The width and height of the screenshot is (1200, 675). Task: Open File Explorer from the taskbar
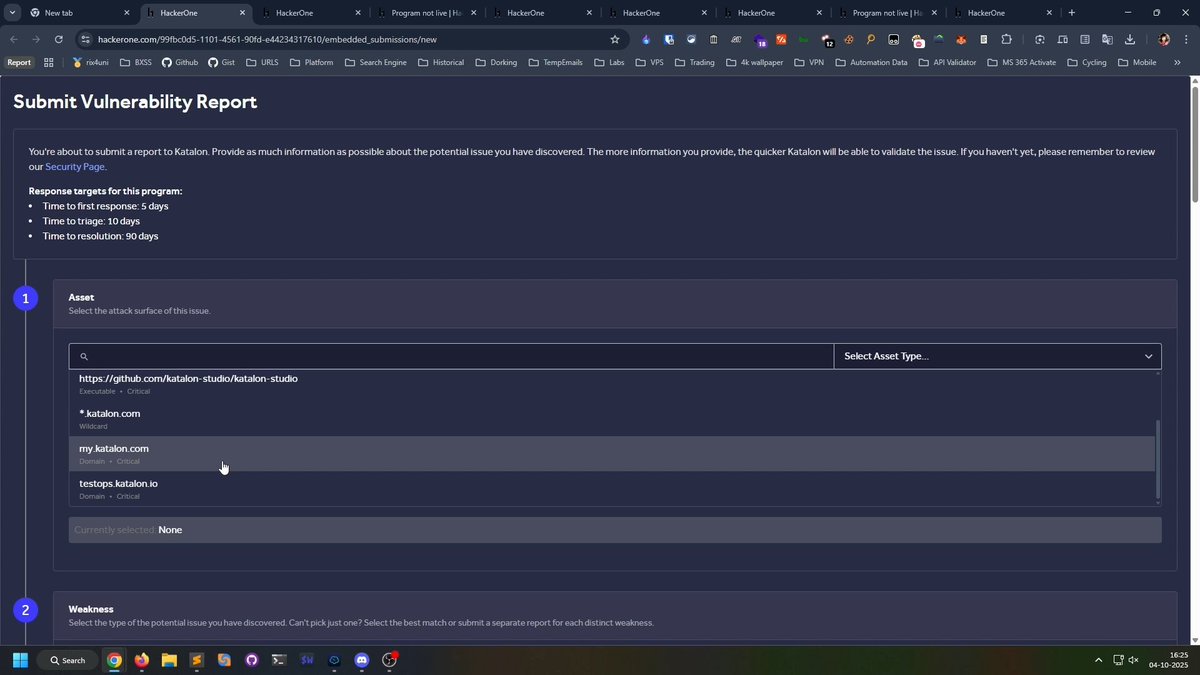(169, 660)
